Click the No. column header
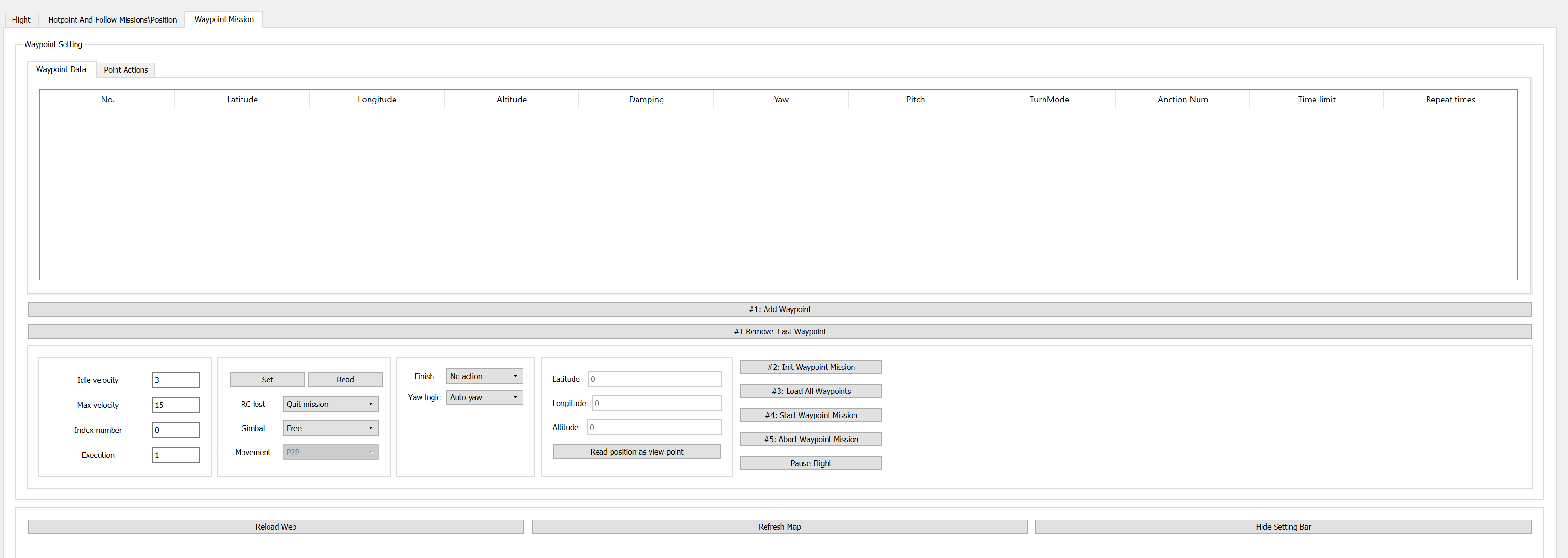Image resolution: width=1568 pixels, height=558 pixels. tap(108, 99)
